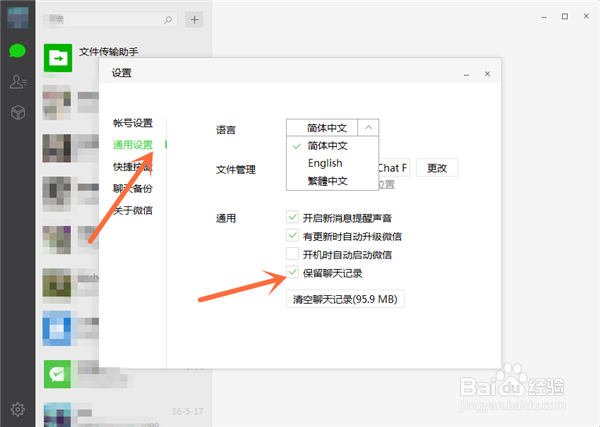Image resolution: width=600 pixels, height=427 pixels.
Task: Click the plus button to start a chat
Action: coord(194,20)
